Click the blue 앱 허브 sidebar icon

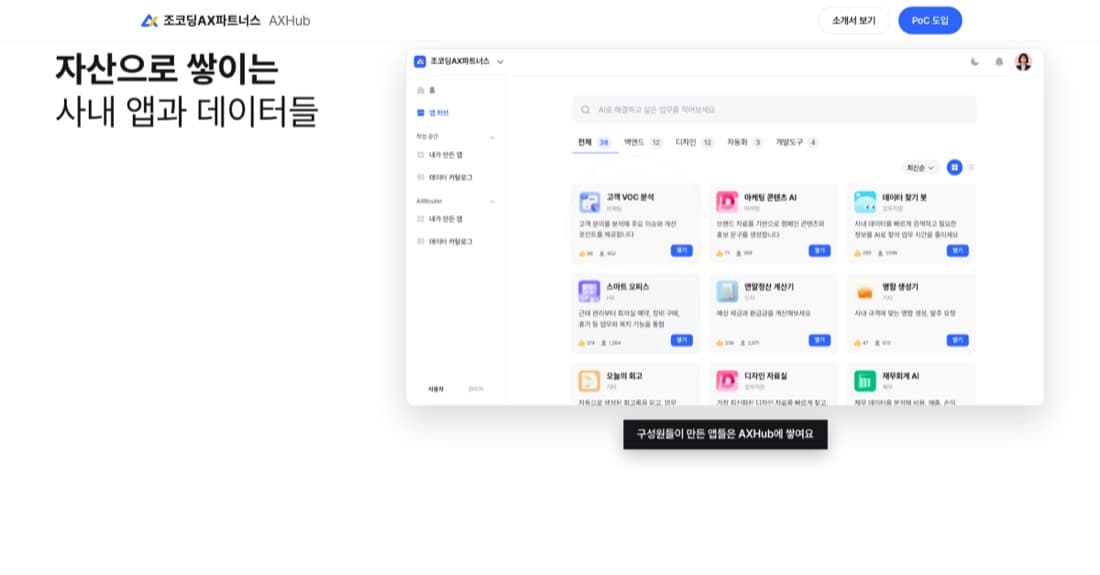[420, 112]
